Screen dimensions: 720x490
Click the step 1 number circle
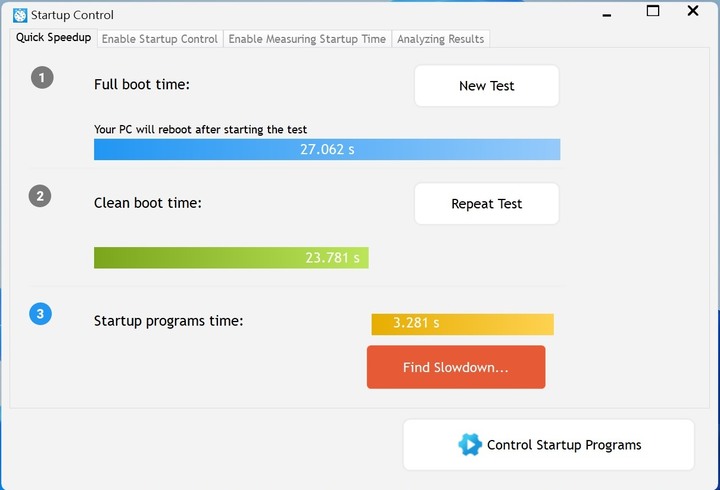coord(42,78)
